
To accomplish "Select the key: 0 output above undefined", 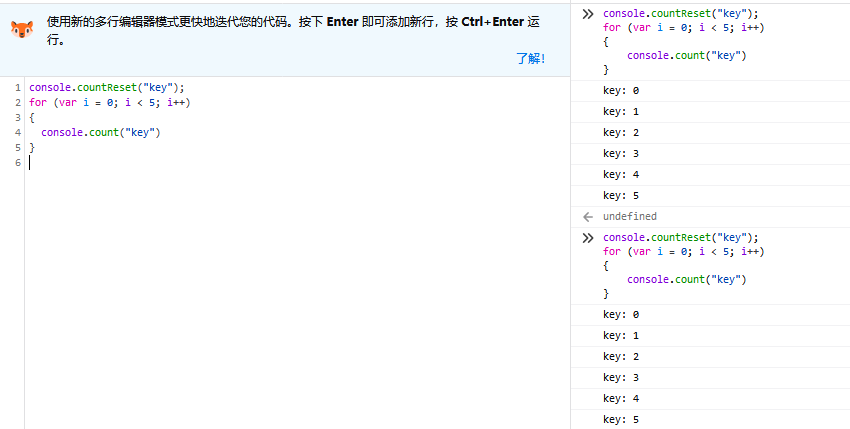I will click(621, 91).
